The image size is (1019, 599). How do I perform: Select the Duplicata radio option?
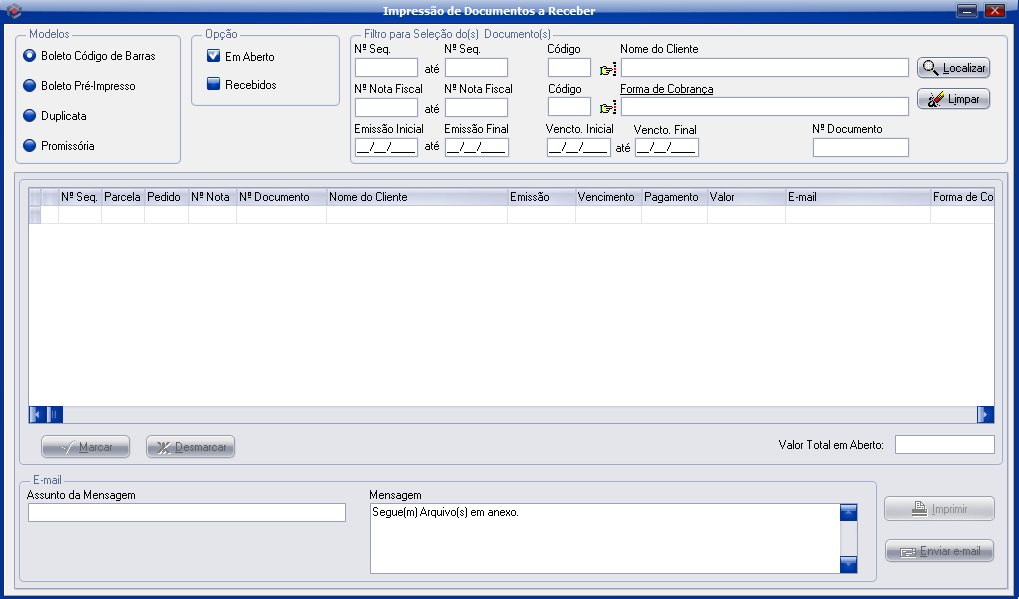pyautogui.click(x=29, y=116)
